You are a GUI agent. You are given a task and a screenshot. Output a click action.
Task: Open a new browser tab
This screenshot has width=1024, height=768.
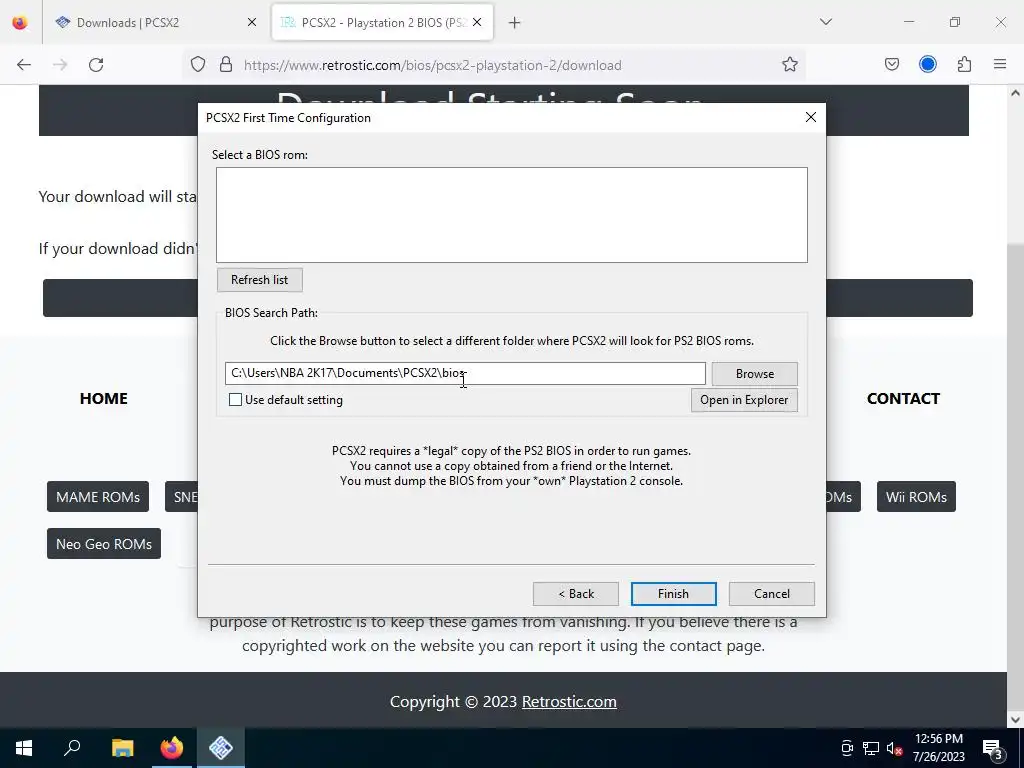[x=515, y=23]
